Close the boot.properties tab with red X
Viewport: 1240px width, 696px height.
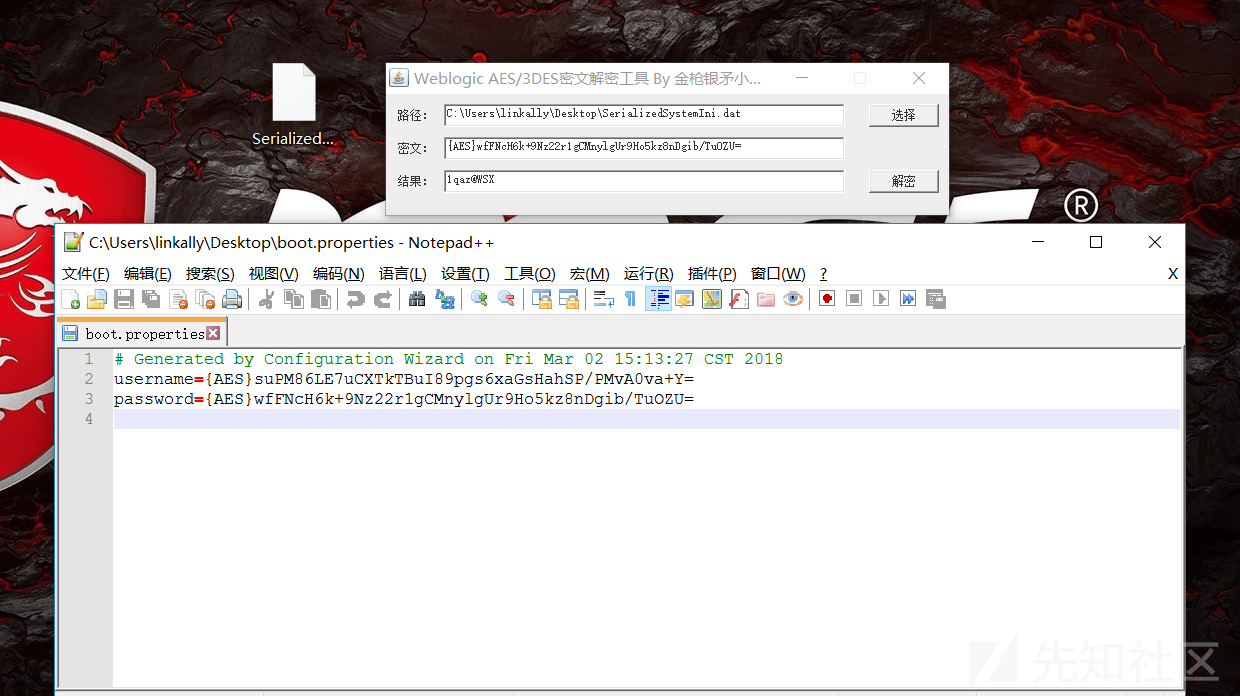click(213, 333)
